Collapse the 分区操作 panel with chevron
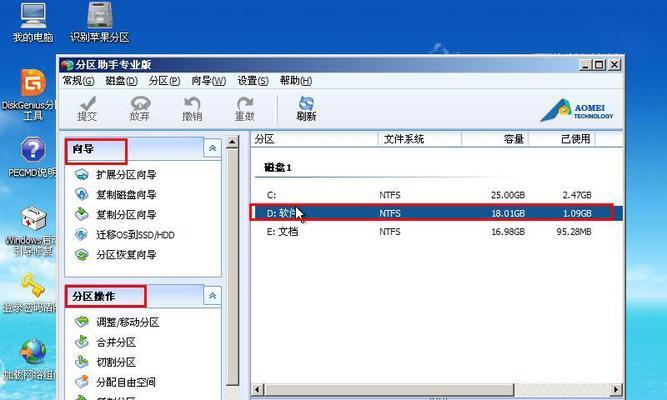 click(x=212, y=295)
